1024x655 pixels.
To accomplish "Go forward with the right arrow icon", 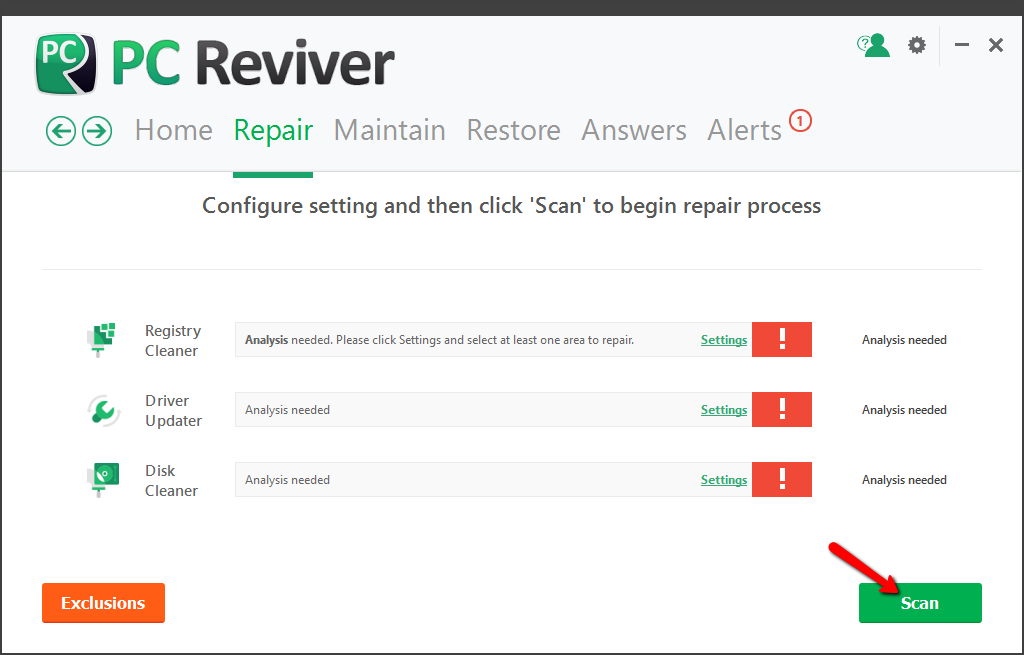I will click(97, 131).
